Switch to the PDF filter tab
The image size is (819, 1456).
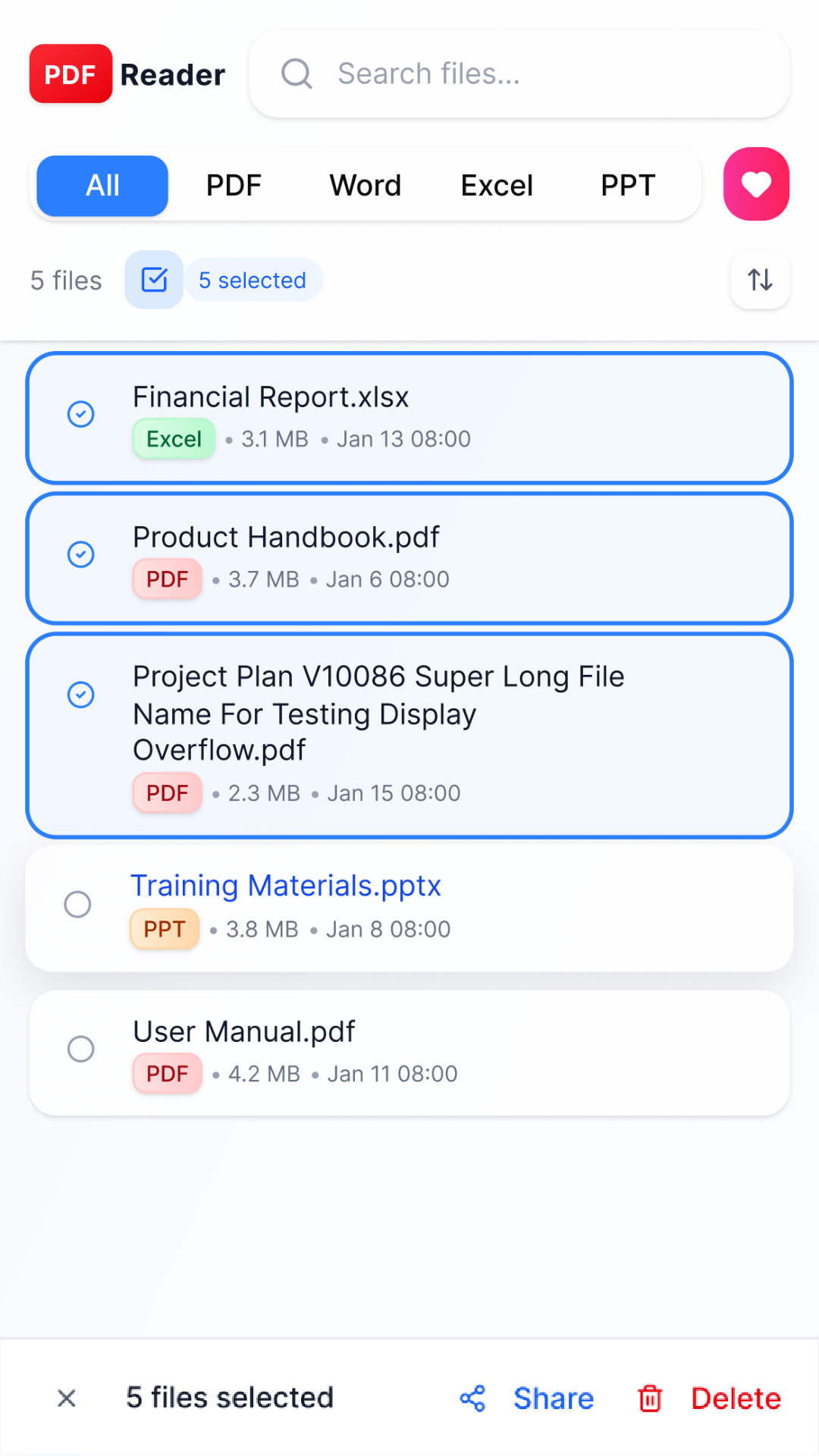(234, 186)
